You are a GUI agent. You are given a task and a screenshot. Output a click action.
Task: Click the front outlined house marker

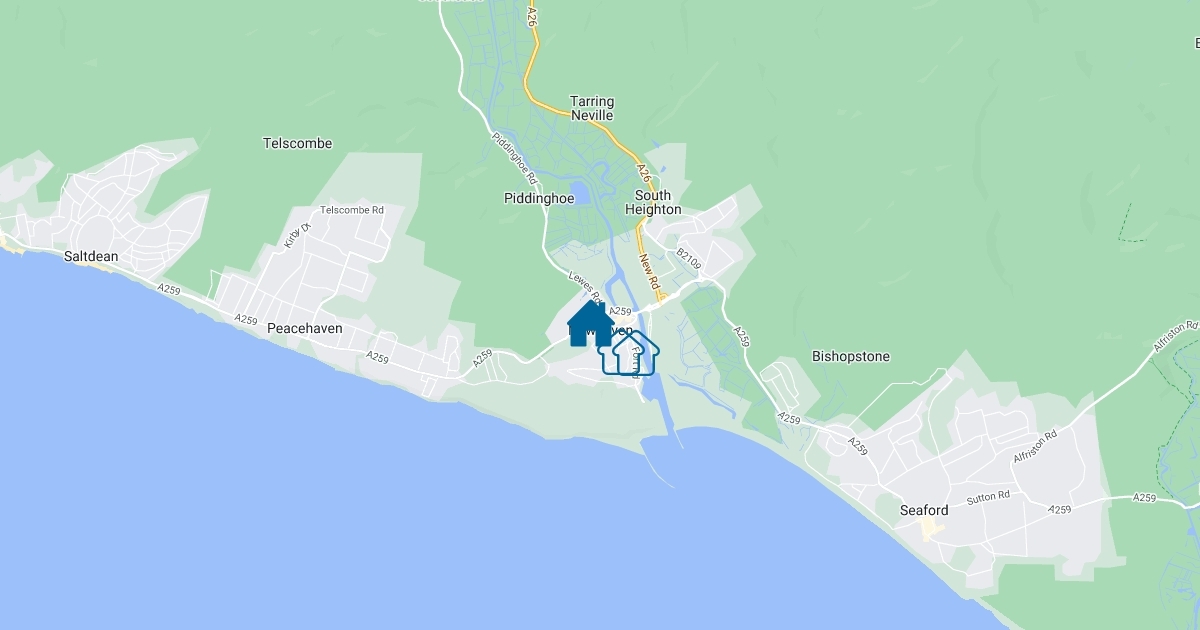(637, 354)
